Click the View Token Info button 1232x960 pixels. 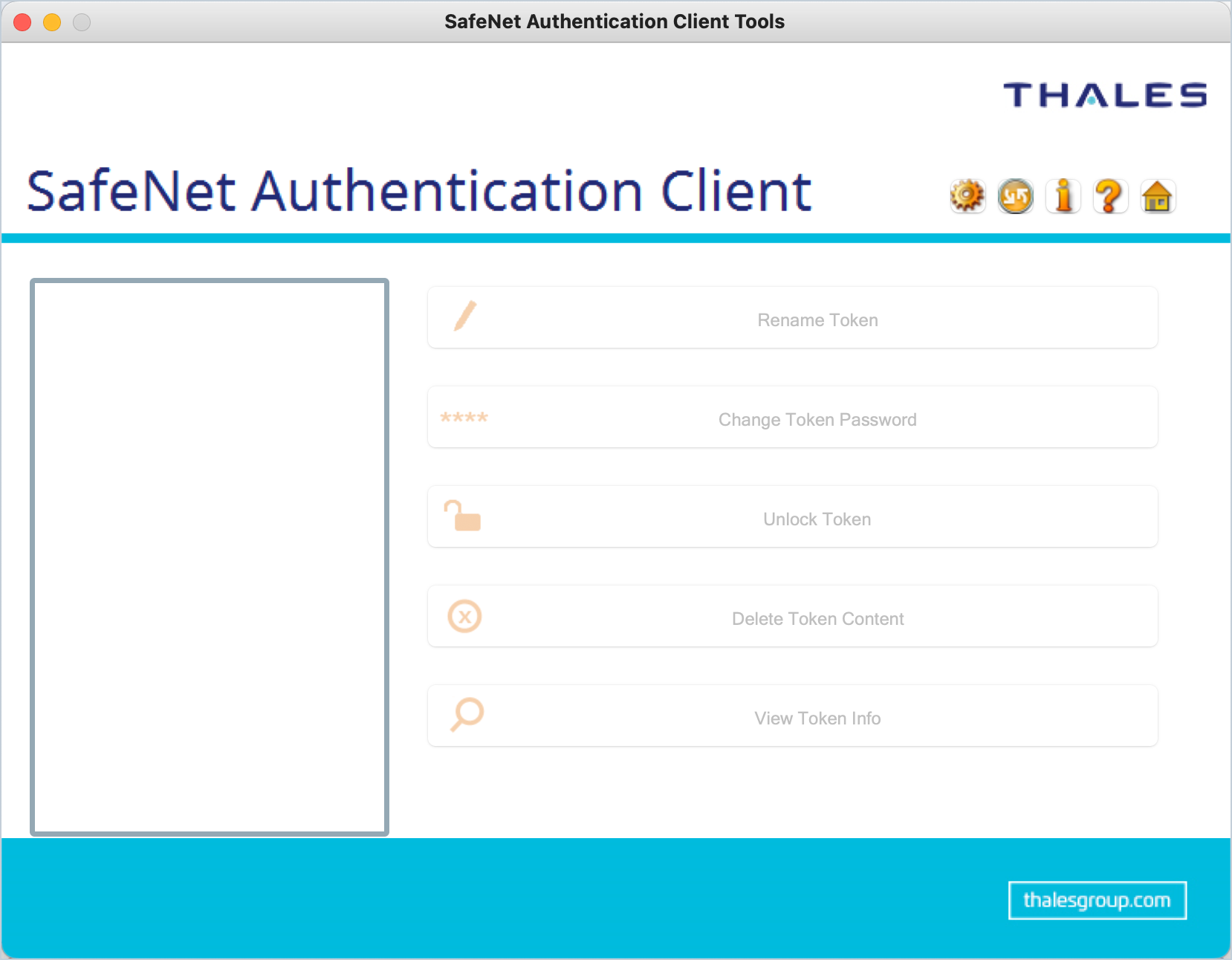click(793, 716)
